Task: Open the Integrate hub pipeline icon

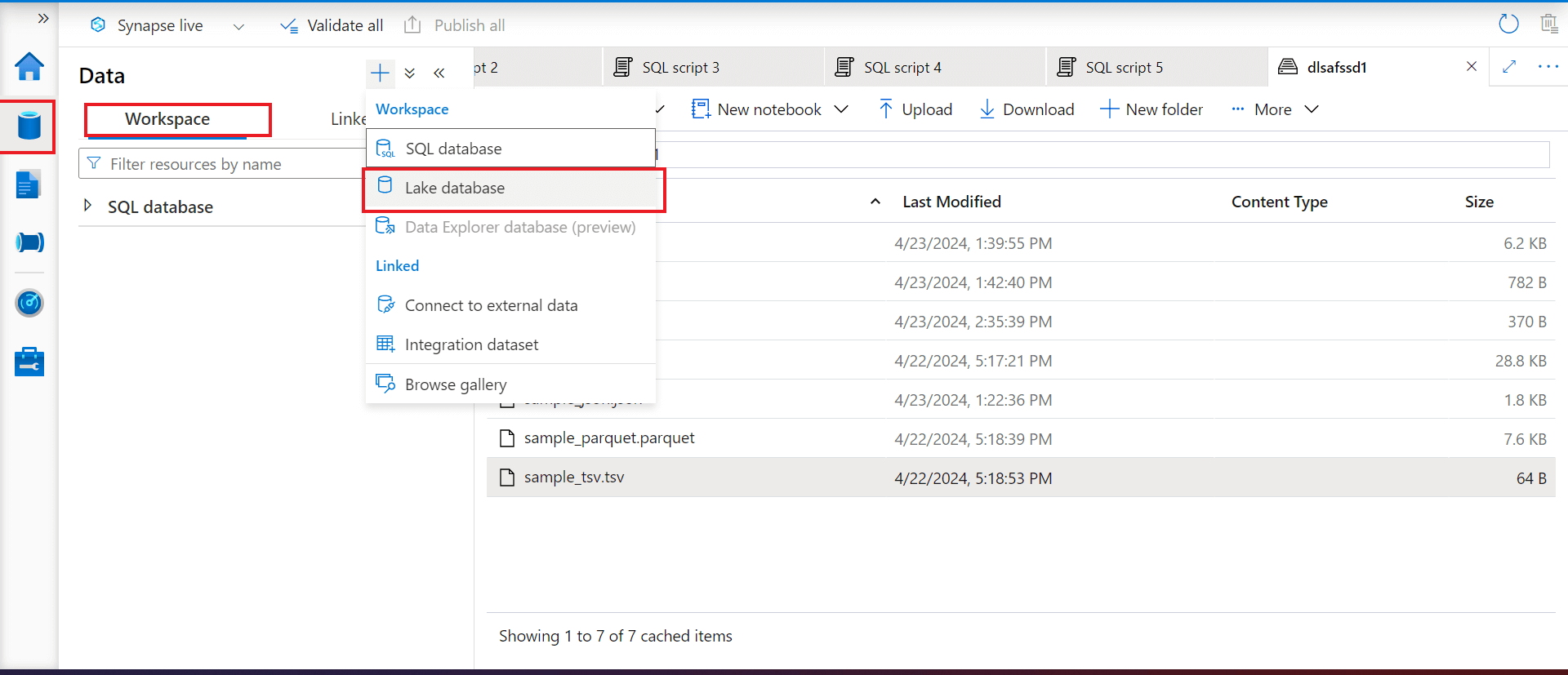Action: coord(29,242)
